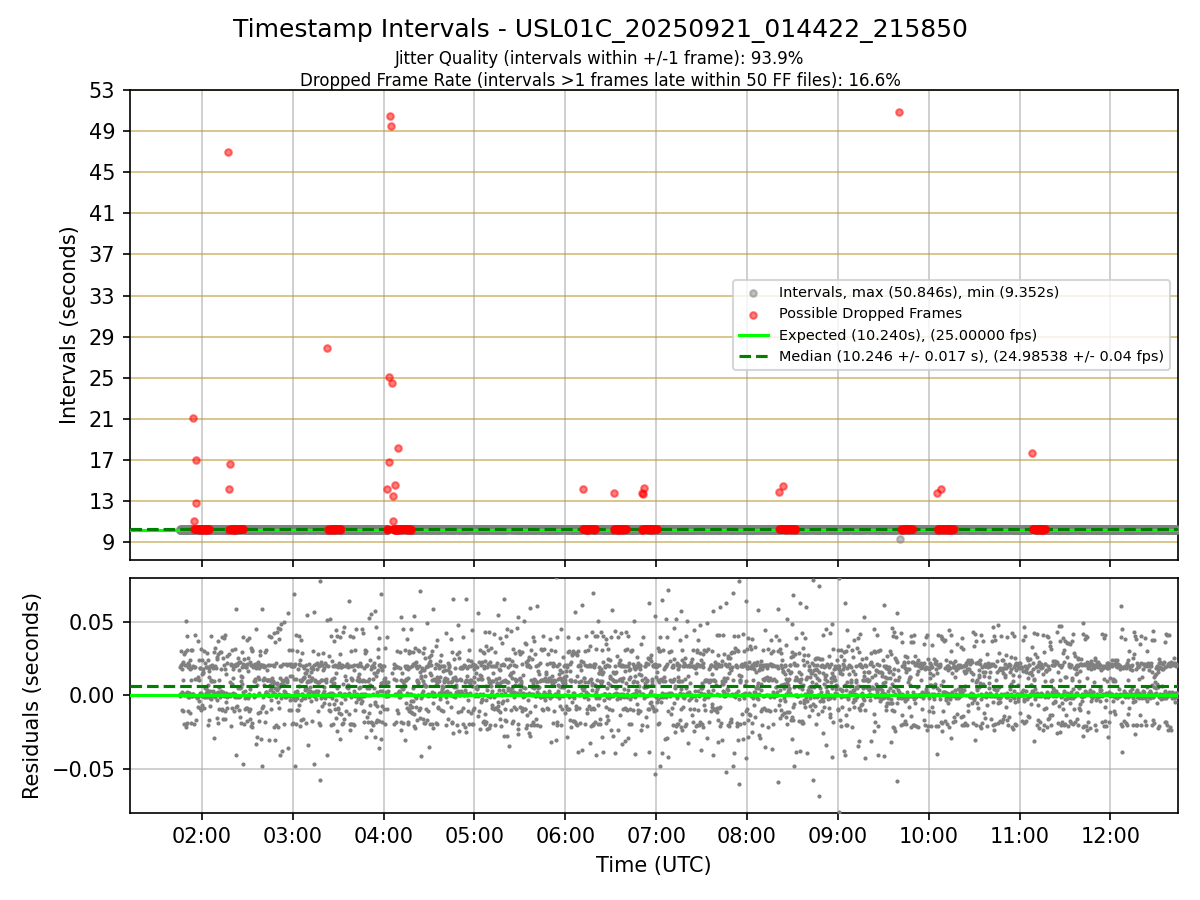This screenshot has height=900, width=1200.
Task: Click the "Time (UTC)" x-axis label
Action: [653, 865]
